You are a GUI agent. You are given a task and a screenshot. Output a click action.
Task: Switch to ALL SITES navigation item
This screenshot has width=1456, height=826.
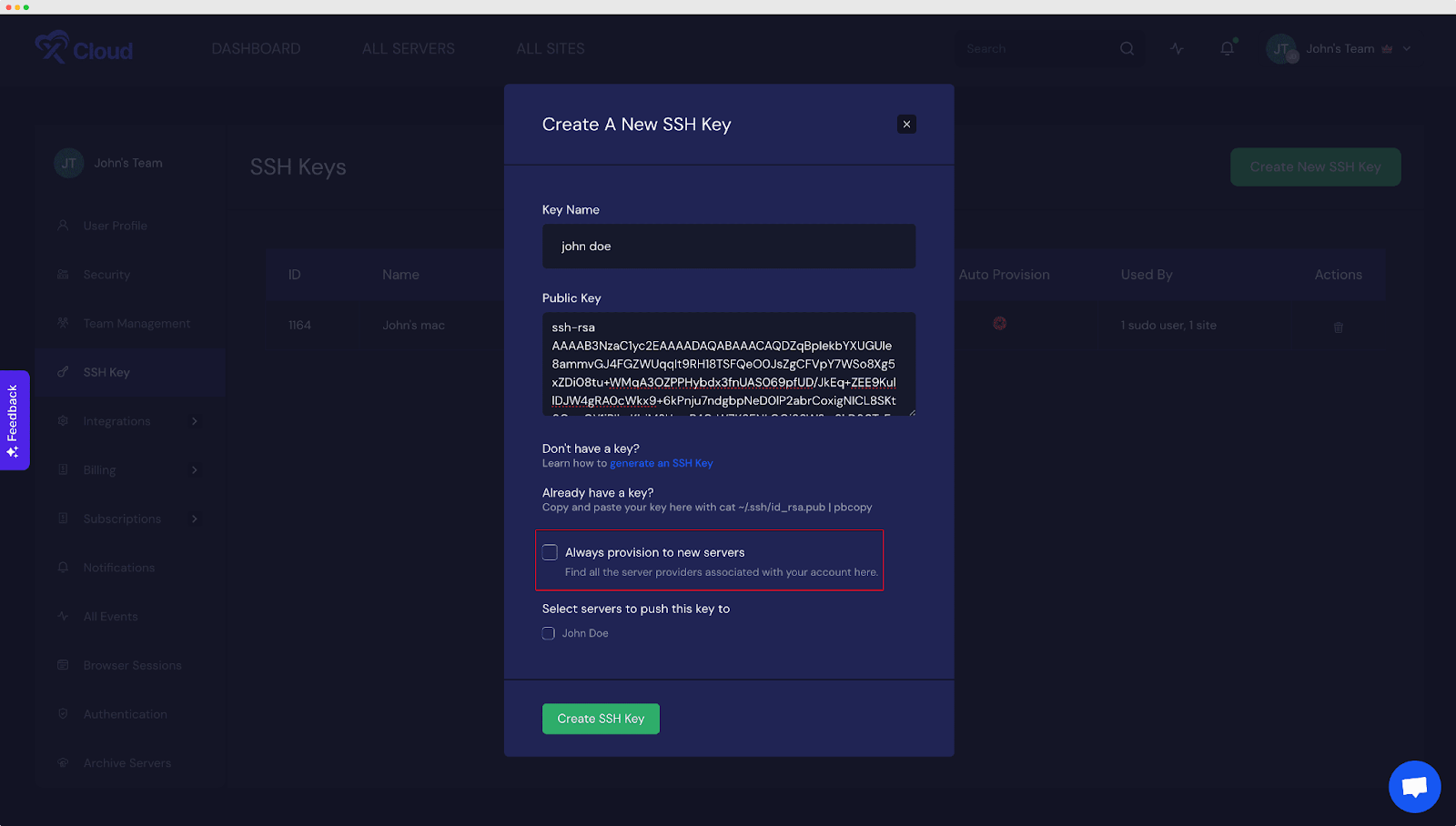click(550, 49)
